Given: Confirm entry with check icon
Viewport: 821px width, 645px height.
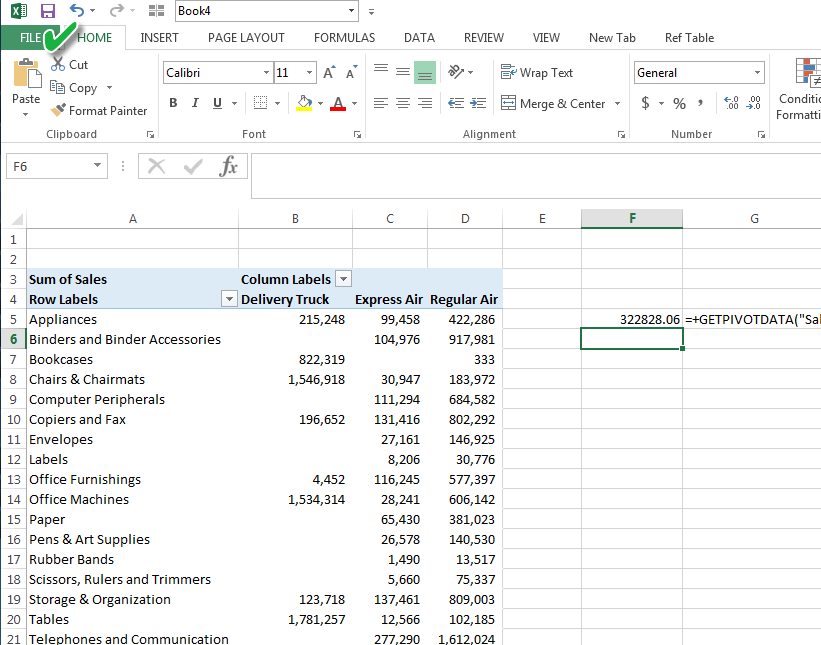Looking at the screenshot, I should click(193, 166).
